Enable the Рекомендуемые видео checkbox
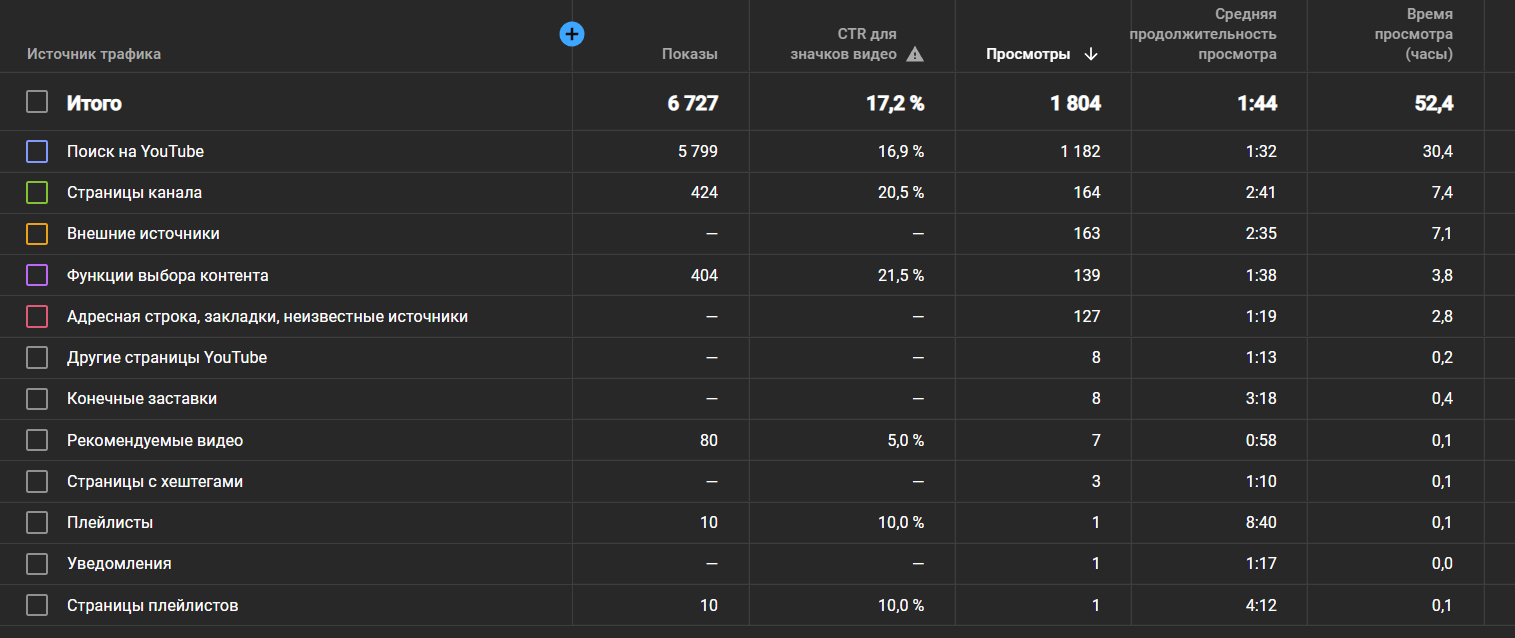The height and width of the screenshot is (638, 1515). point(37,440)
